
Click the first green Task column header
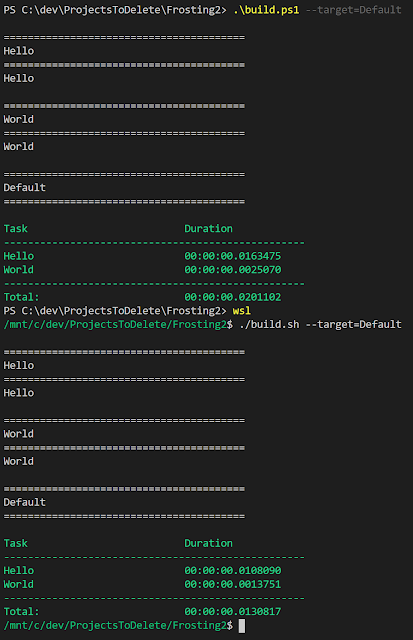tap(16, 229)
